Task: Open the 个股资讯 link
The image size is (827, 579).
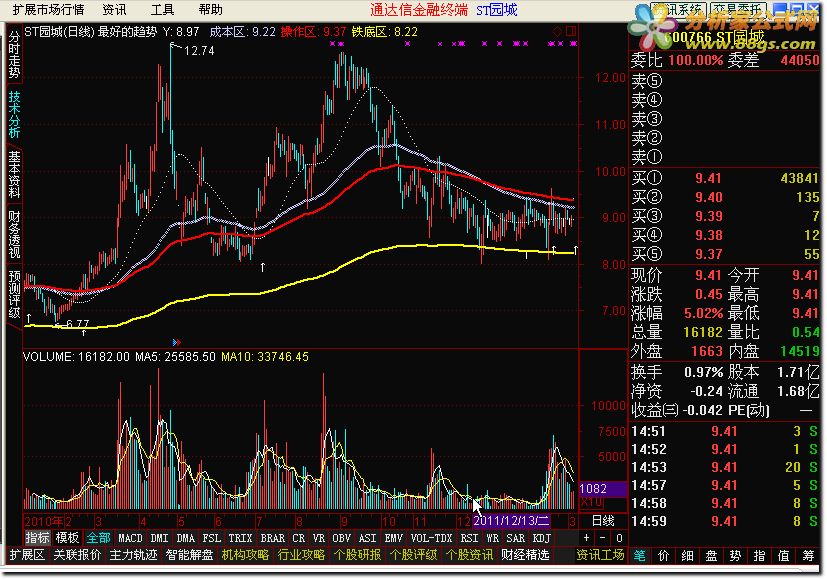Action: coord(469,555)
